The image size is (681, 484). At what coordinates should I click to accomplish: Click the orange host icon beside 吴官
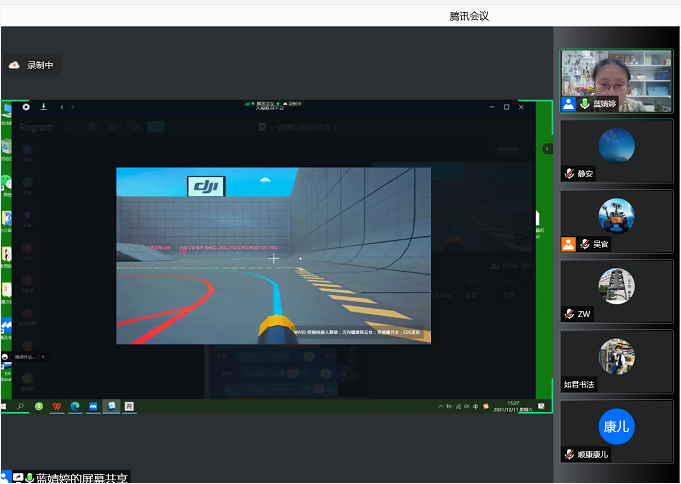[569, 244]
